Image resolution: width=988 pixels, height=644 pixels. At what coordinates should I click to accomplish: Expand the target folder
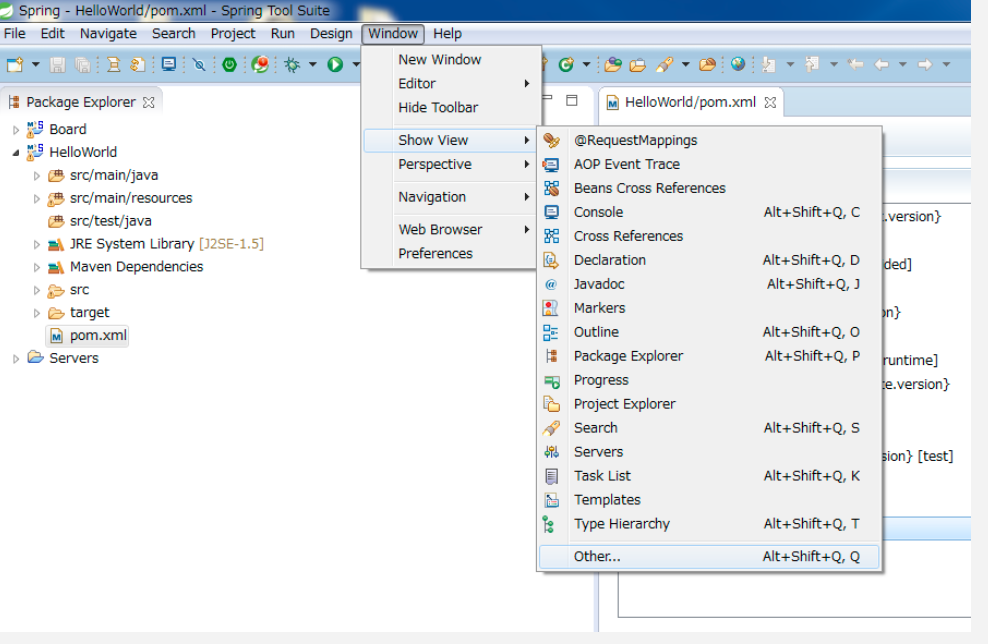coord(37,313)
